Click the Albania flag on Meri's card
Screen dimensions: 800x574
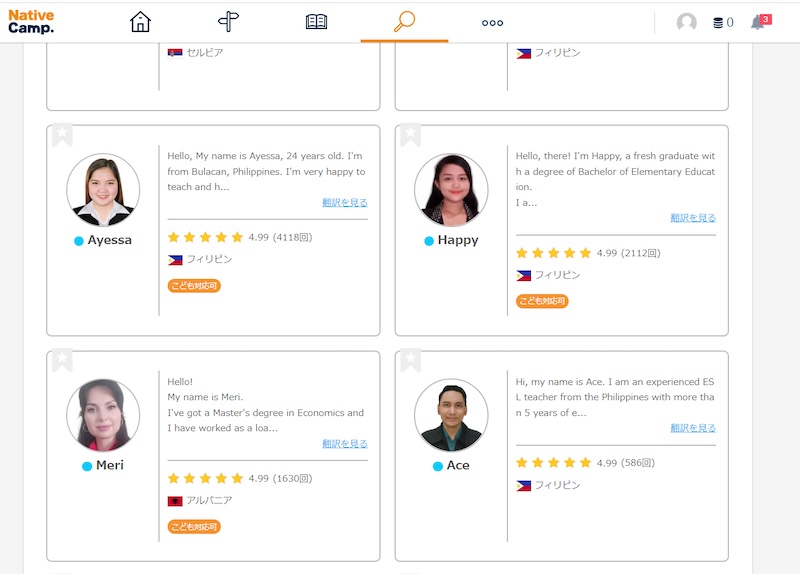[175, 501]
